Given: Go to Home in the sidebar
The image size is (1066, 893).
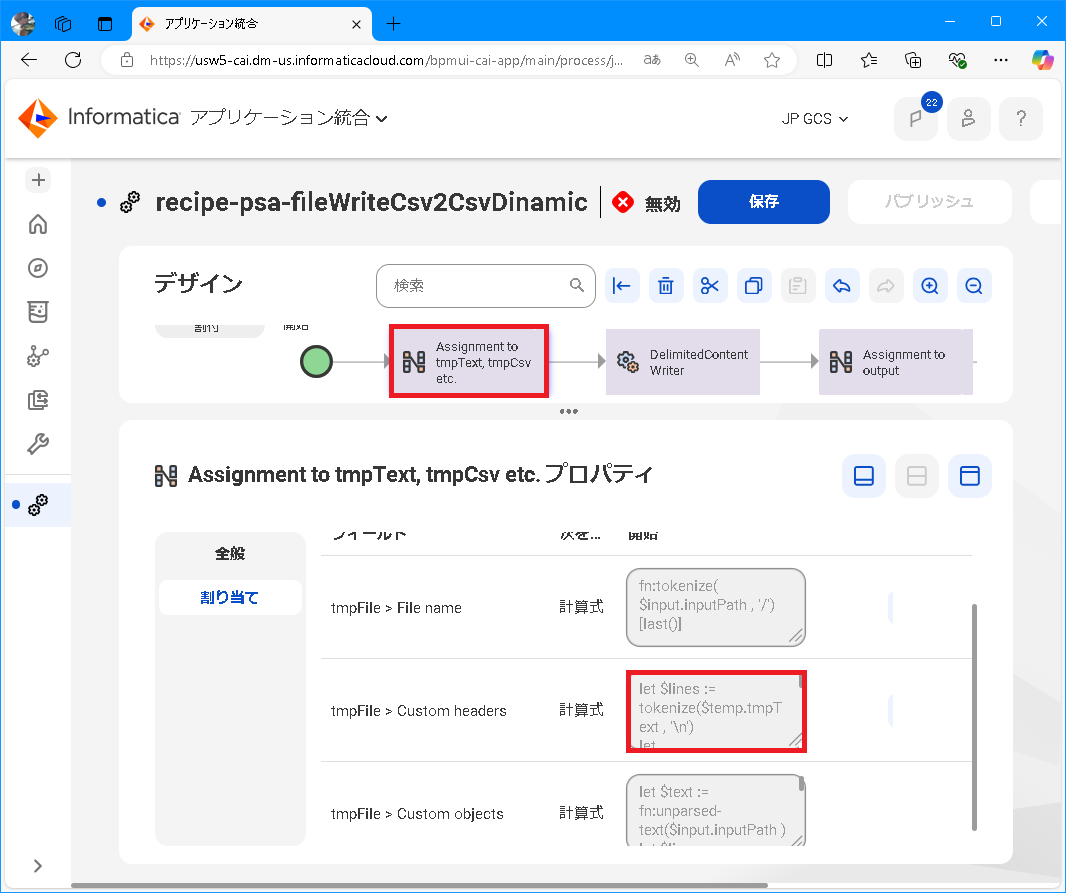Looking at the screenshot, I should pyautogui.click(x=38, y=224).
